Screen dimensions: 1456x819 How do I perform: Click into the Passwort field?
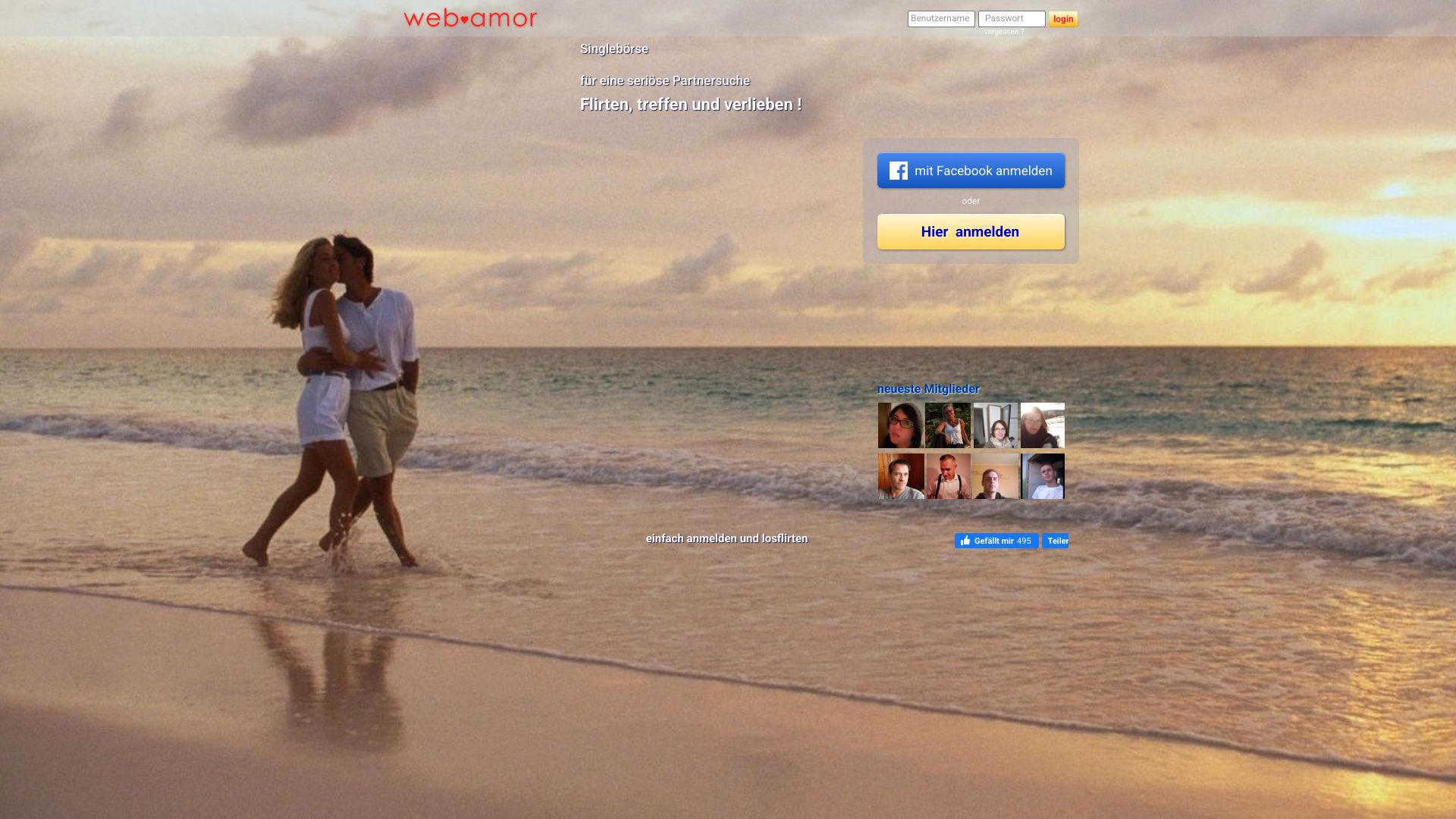tap(1011, 18)
